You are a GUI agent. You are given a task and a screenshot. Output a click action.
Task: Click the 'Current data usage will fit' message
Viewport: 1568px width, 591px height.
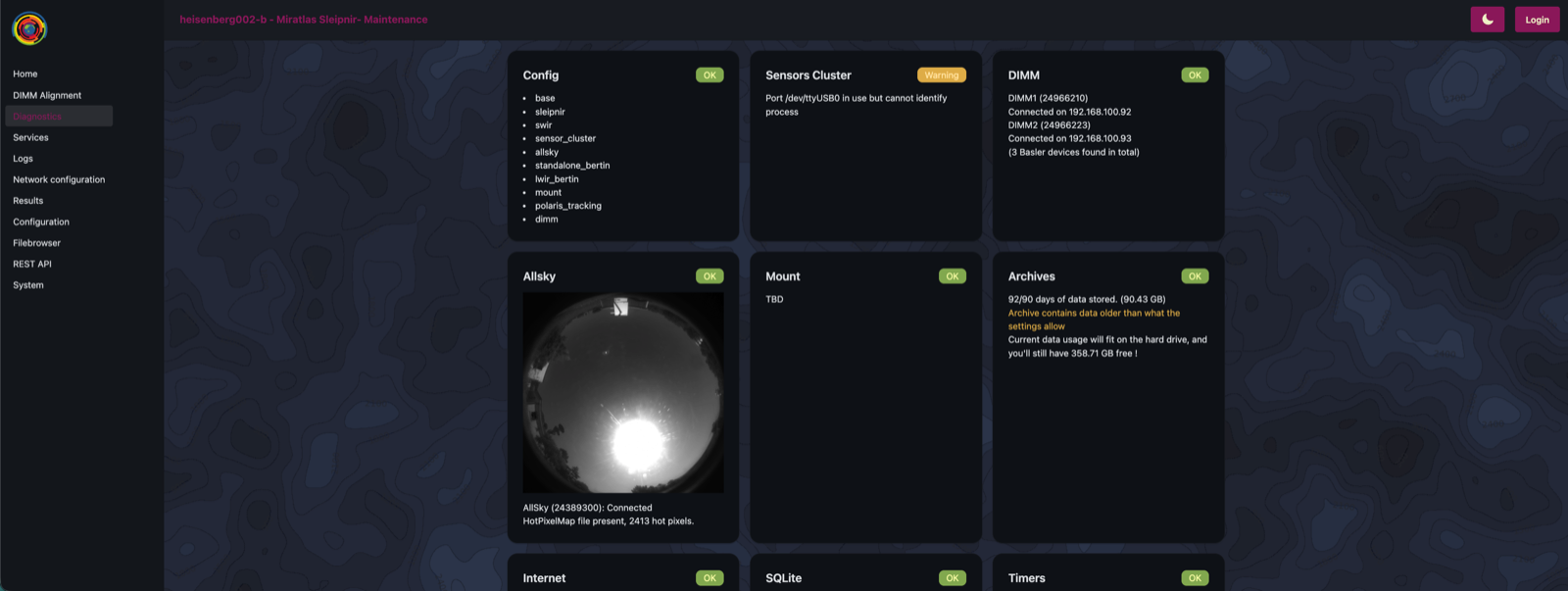tap(1107, 346)
